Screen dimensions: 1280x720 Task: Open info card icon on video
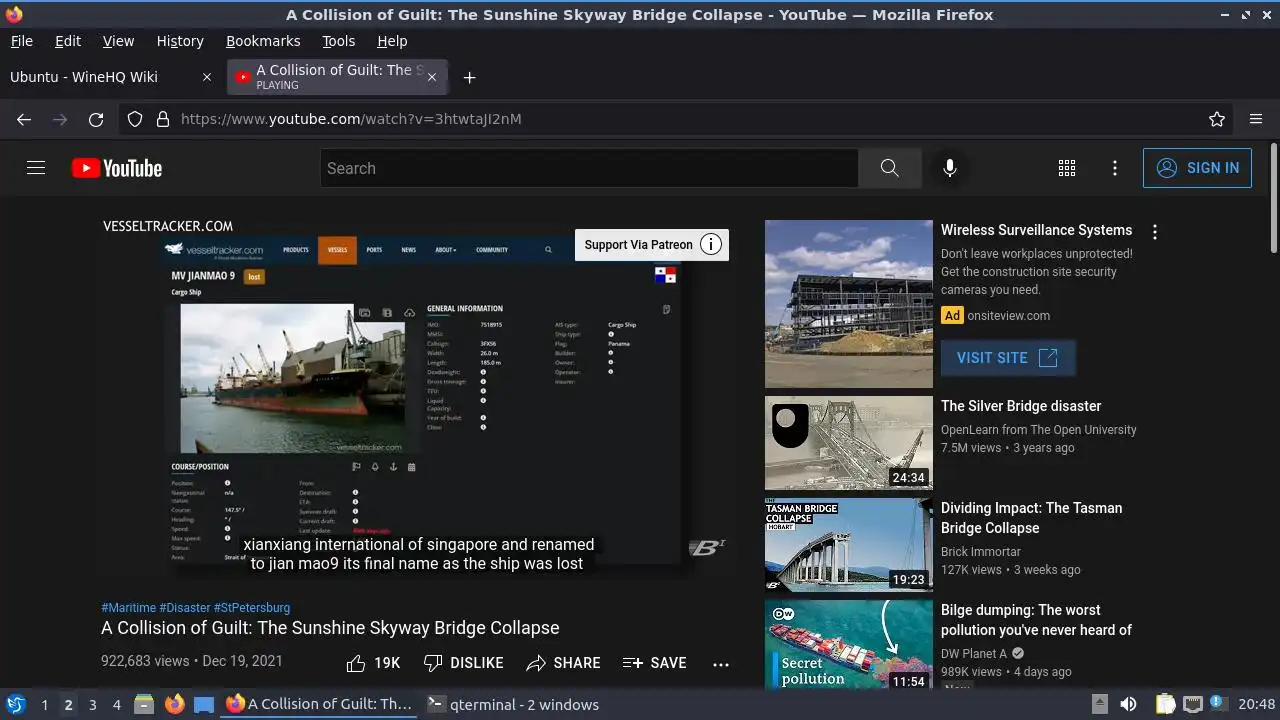(x=711, y=245)
